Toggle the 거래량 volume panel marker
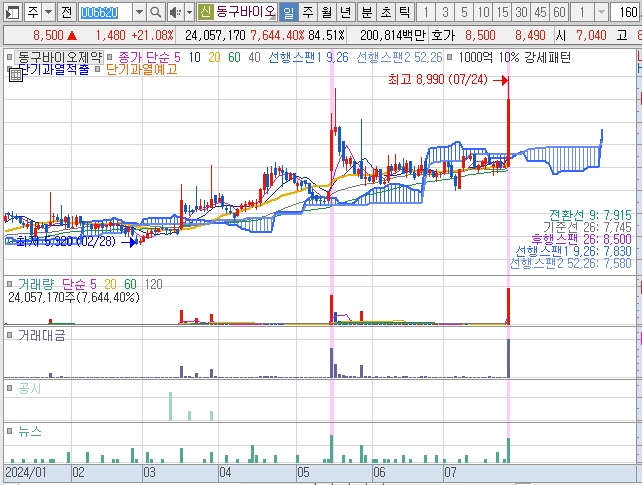Viewport: 642px width, 485px height. point(10,284)
